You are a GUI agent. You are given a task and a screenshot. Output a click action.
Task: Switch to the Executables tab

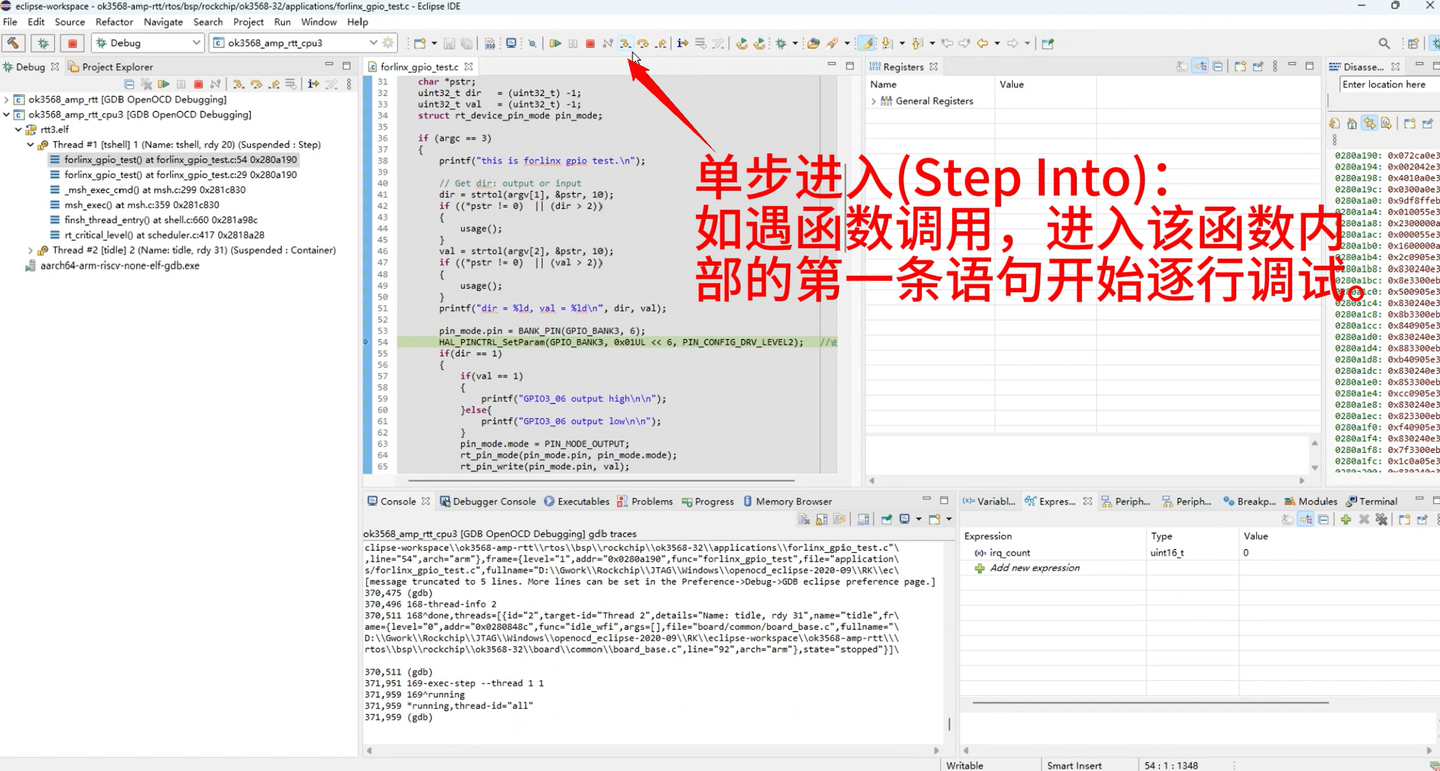tap(577, 502)
